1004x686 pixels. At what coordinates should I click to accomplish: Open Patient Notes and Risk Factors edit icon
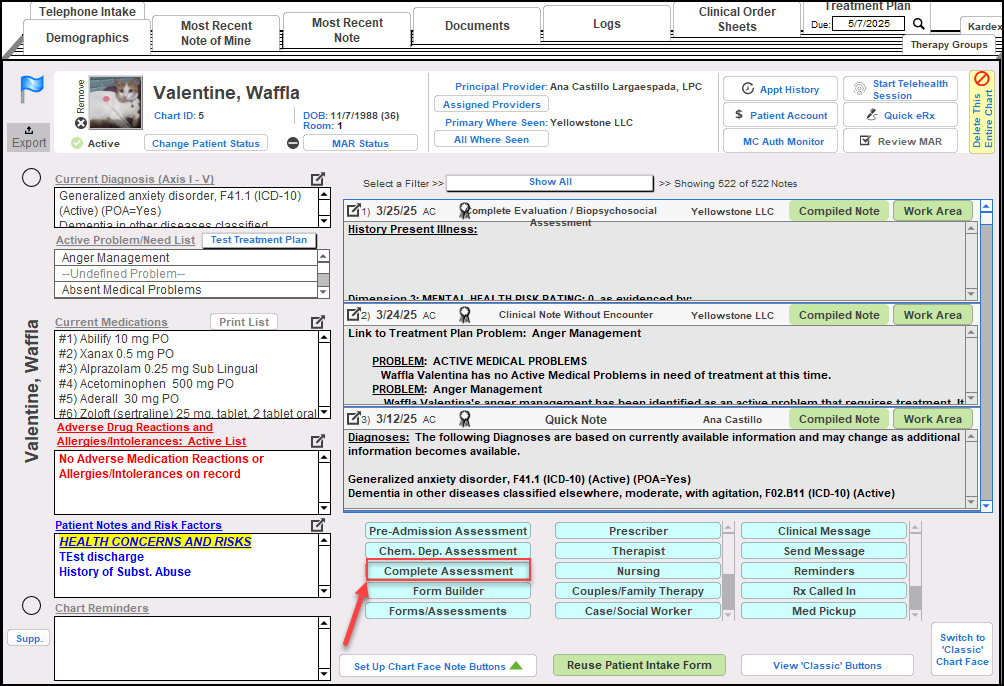click(318, 525)
